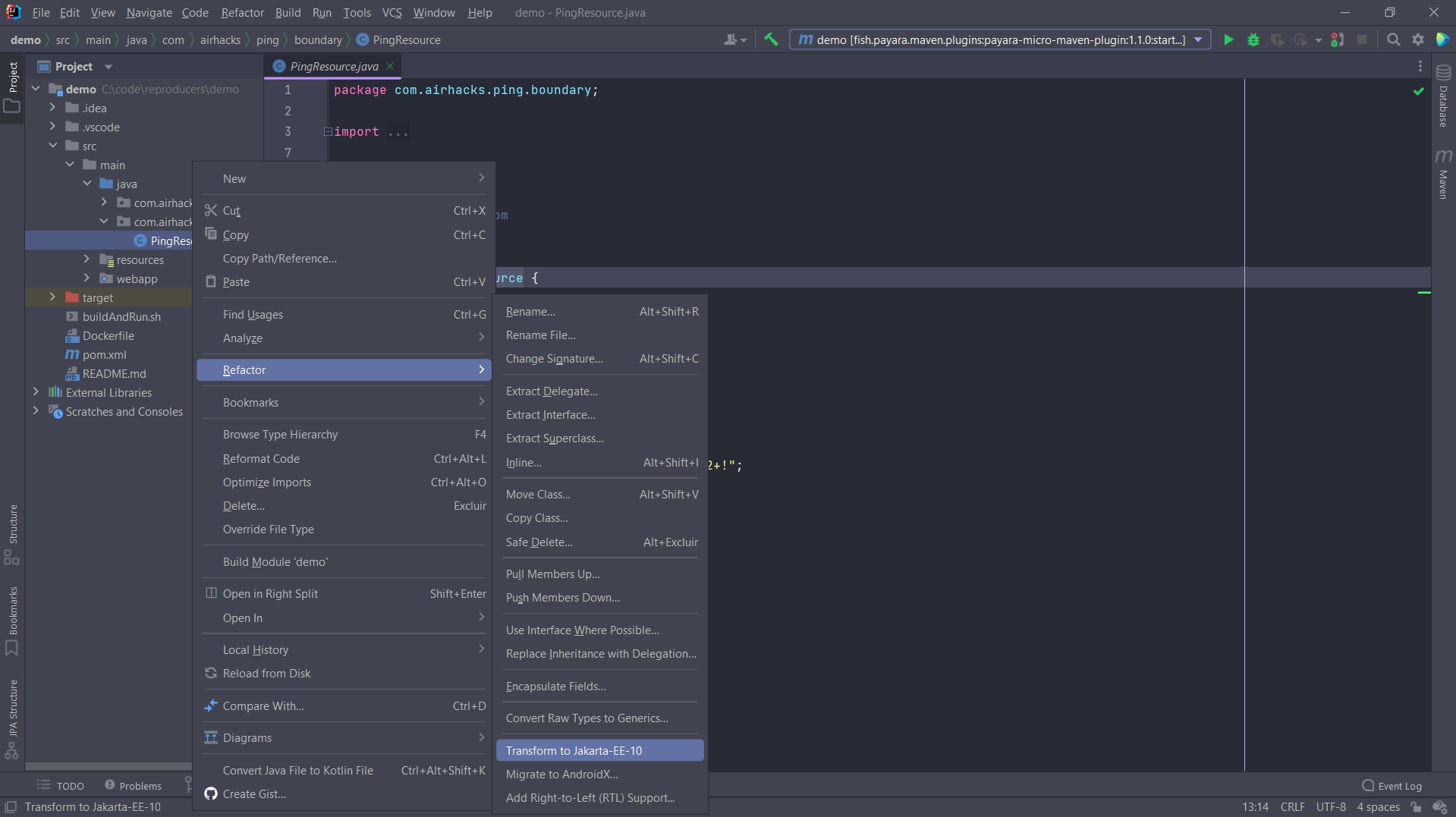Expand the folded import statement on line 3

(327, 130)
